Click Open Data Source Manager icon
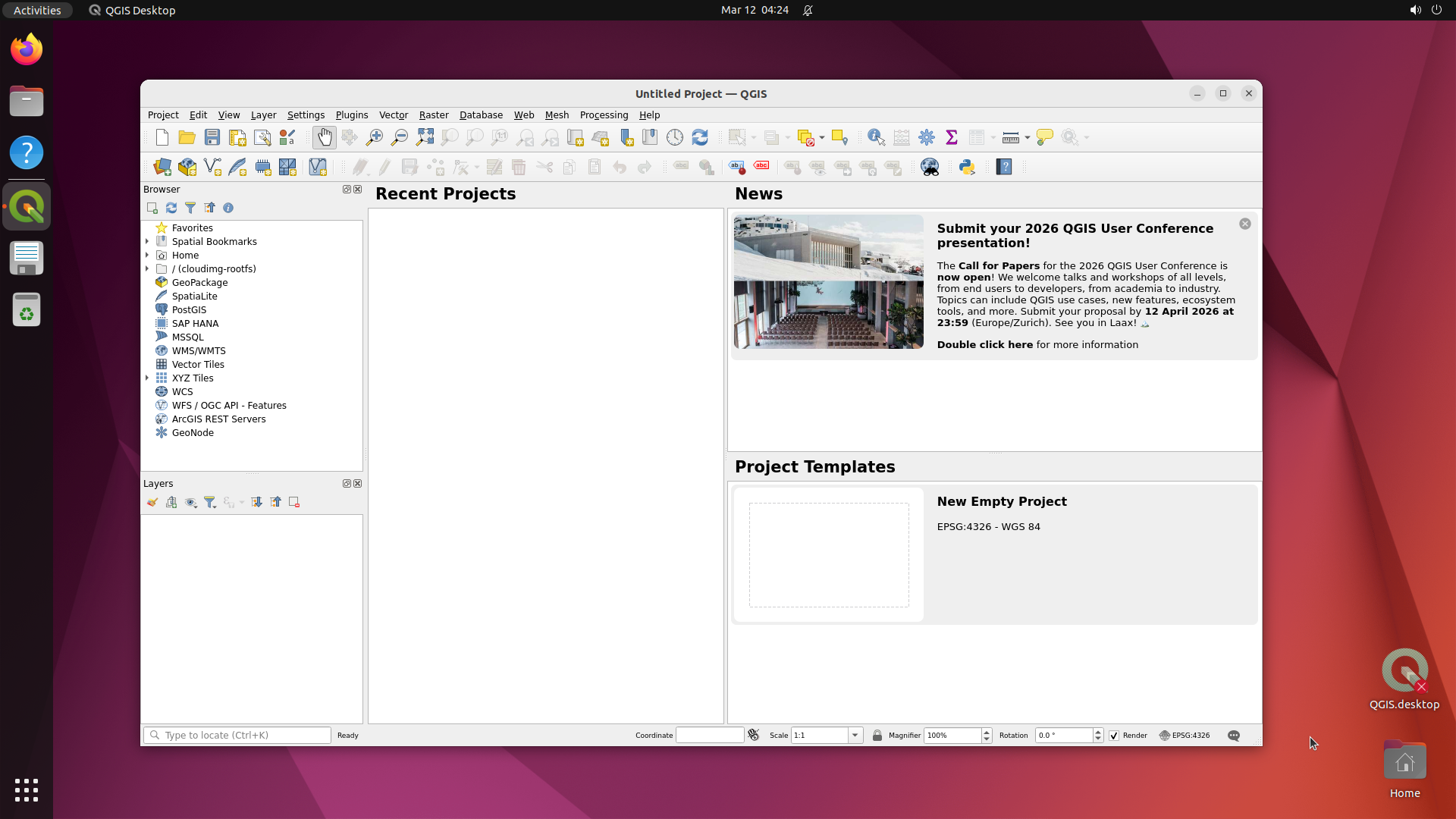Image resolution: width=1456 pixels, height=819 pixels. click(162, 167)
